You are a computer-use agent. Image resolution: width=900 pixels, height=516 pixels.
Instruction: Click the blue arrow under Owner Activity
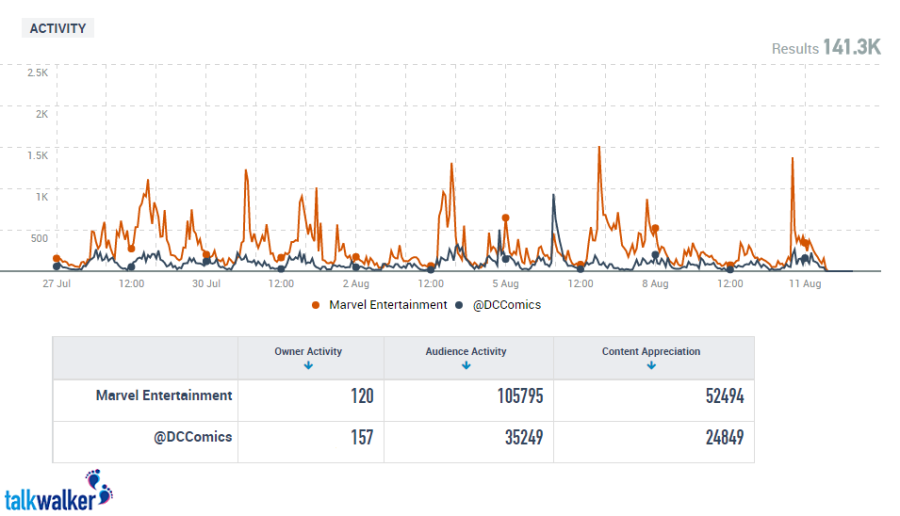pyautogui.click(x=308, y=366)
